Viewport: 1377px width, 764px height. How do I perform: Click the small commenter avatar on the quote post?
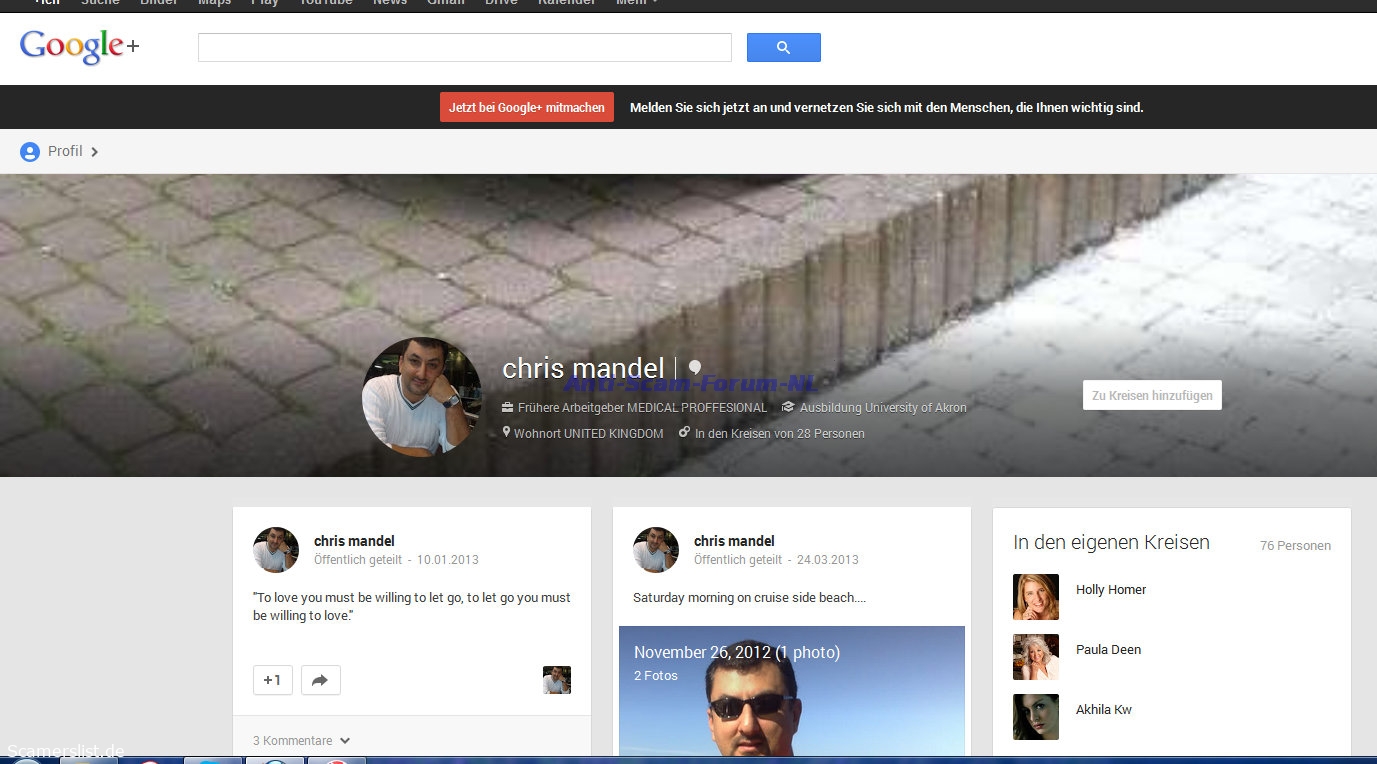556,680
